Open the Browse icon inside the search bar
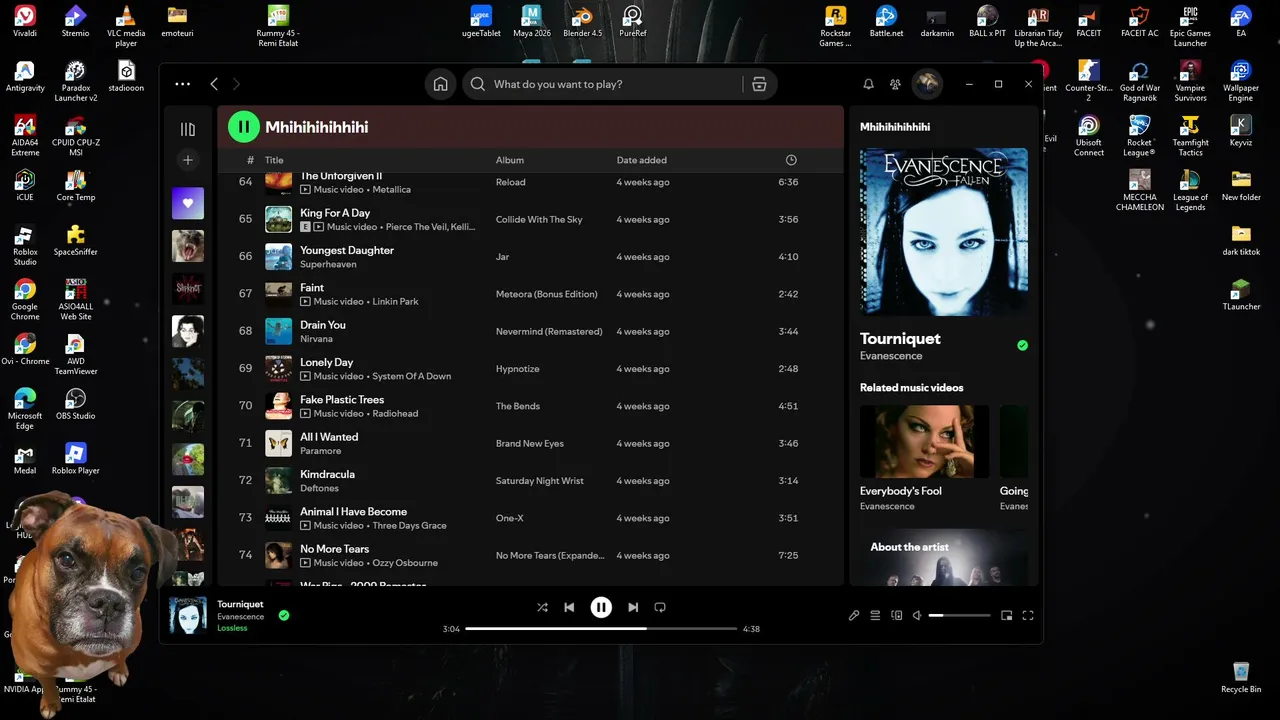The image size is (1280, 720). click(759, 84)
